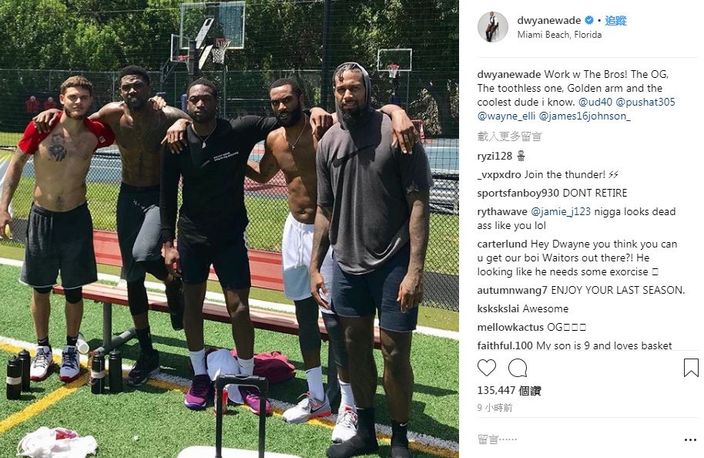Follow dwyanewade using the 追蹤 button
Screen dimensions: 704x458
pos(616,20)
